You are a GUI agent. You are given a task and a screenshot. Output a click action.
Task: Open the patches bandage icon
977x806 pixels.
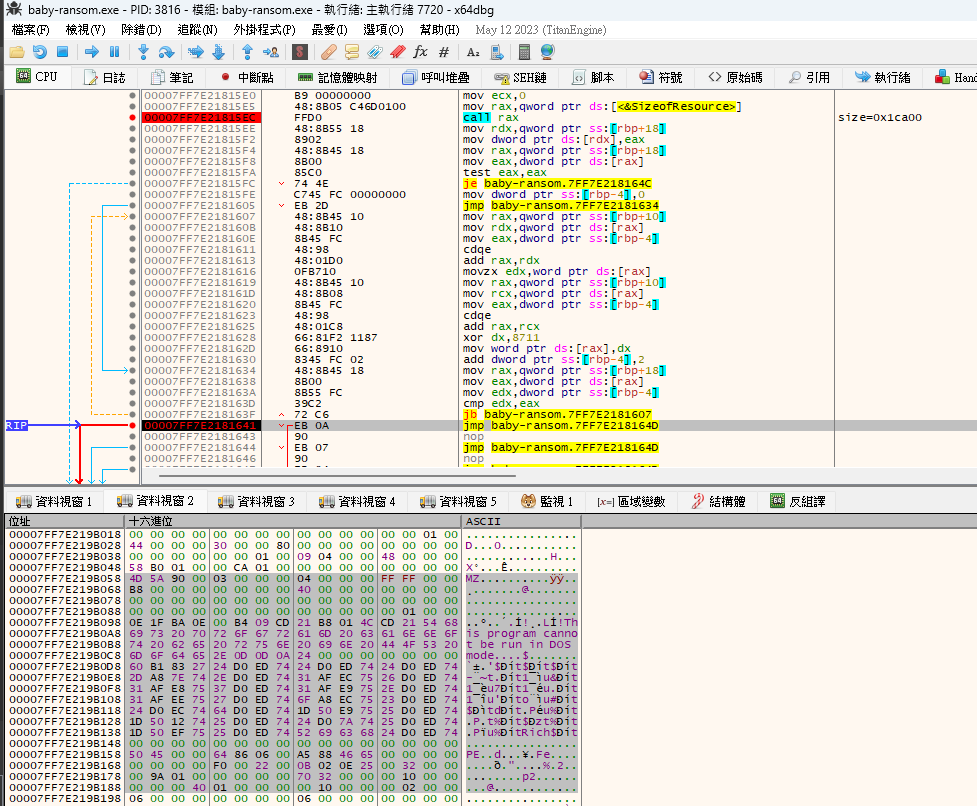[329, 52]
